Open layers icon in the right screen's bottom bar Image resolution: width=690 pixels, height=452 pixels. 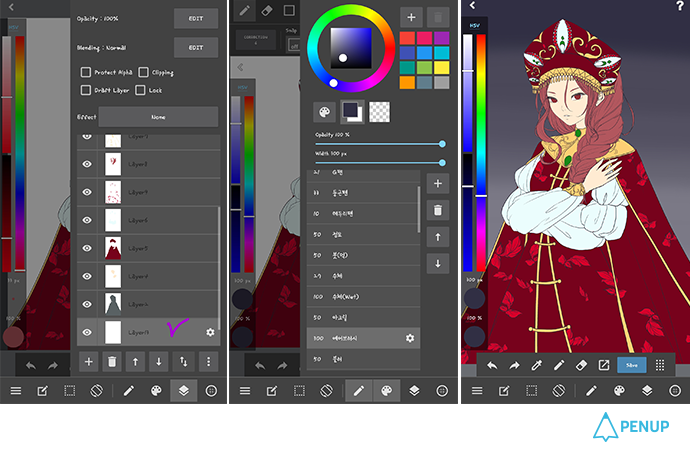[647, 391]
